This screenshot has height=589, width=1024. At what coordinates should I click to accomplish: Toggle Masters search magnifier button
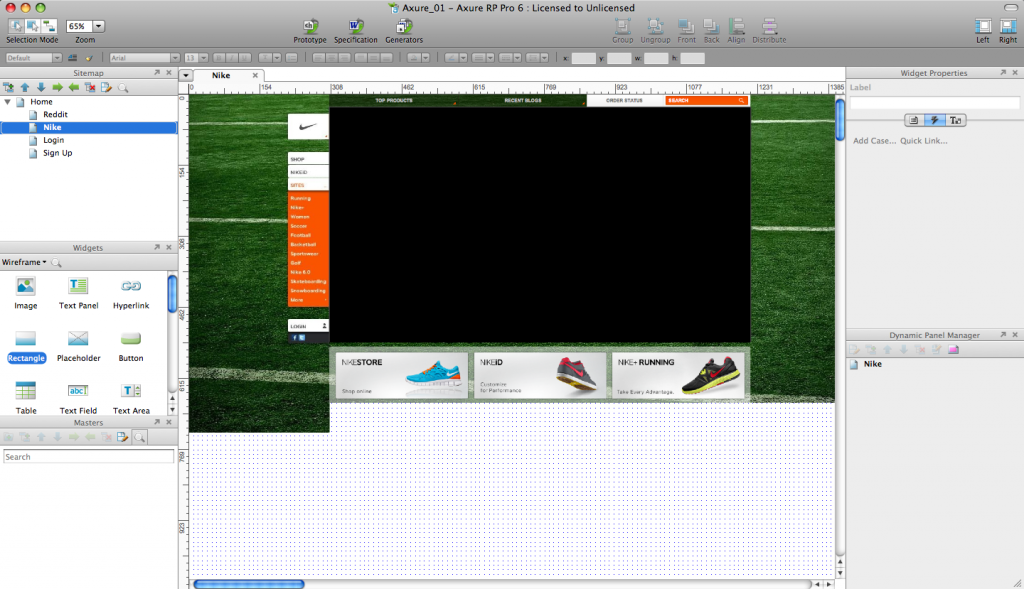point(139,438)
